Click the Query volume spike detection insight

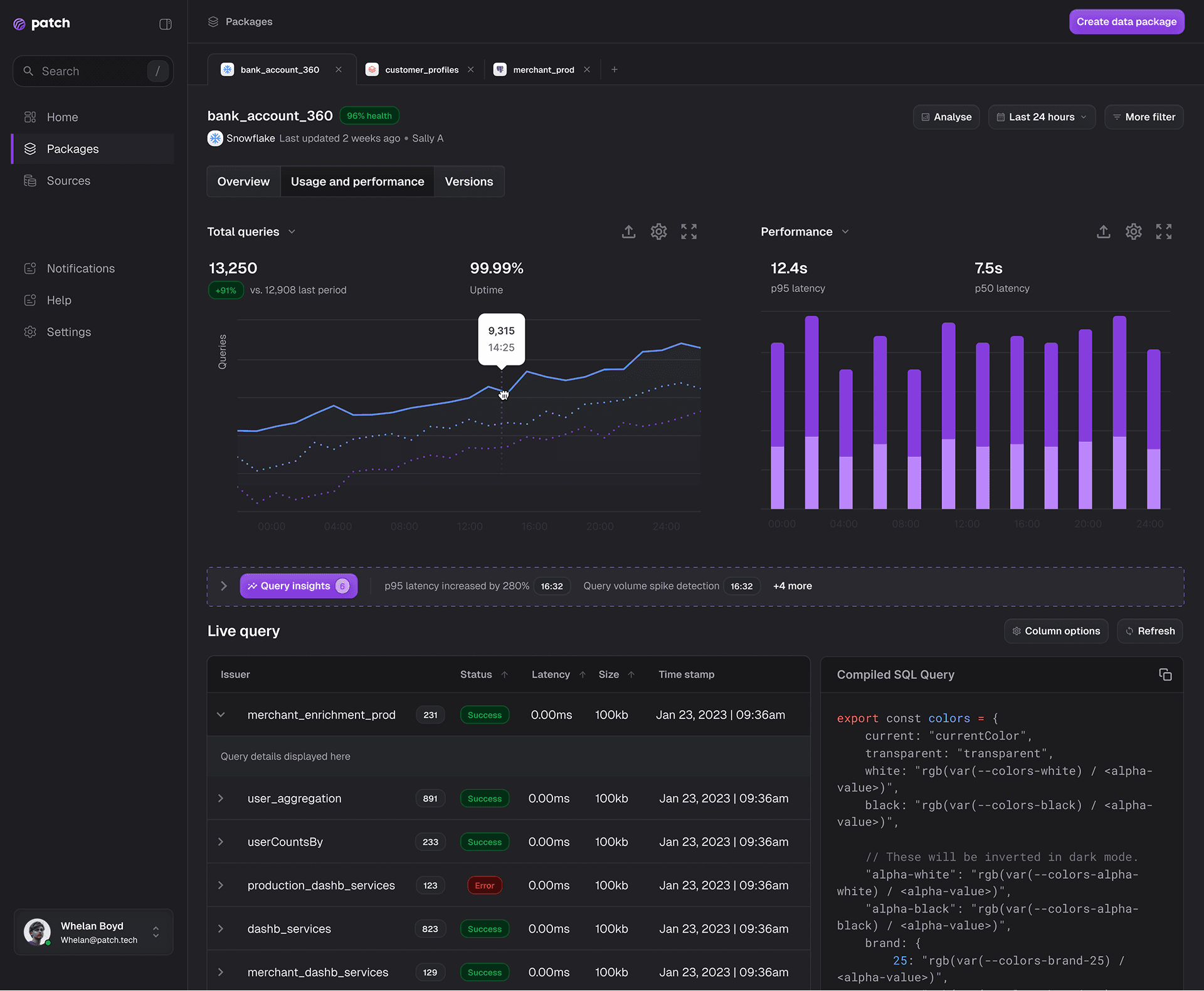(x=652, y=586)
